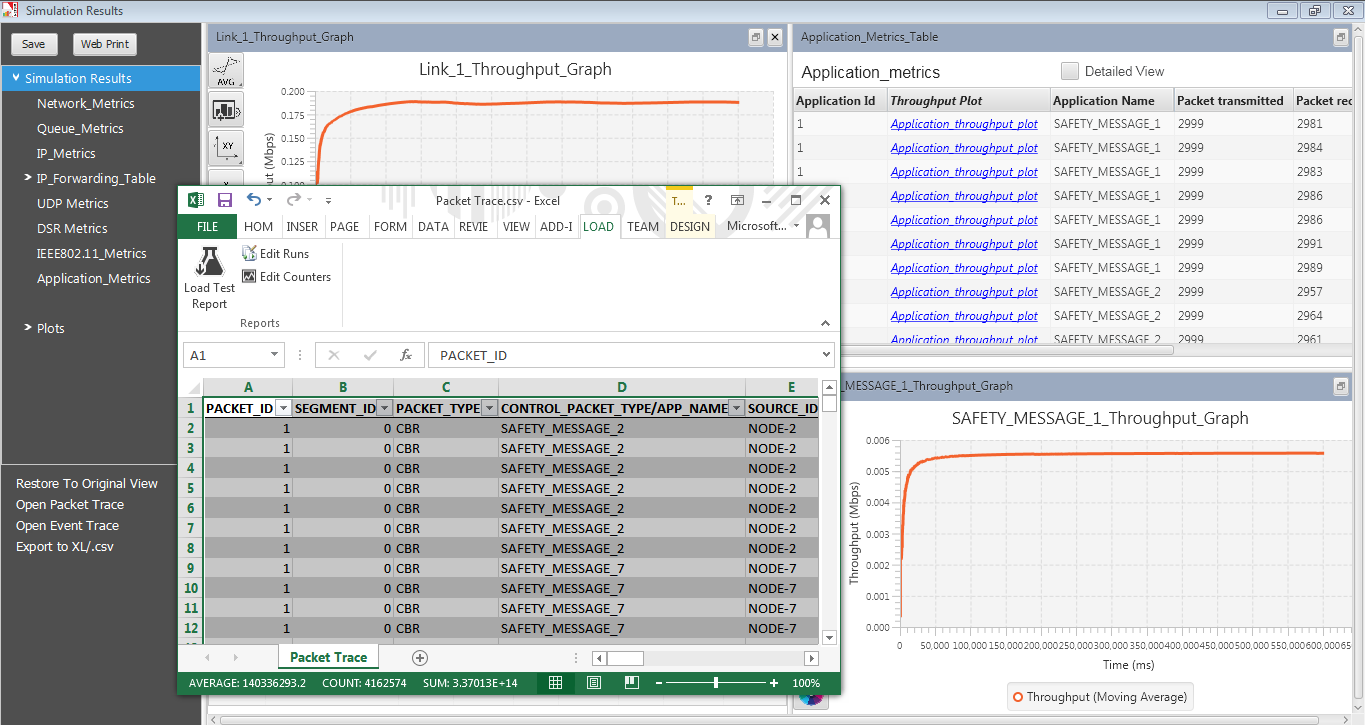The height and width of the screenshot is (725, 1365).
Task: Close the Link_1_Throughput_Graph panel
Action: (774, 37)
